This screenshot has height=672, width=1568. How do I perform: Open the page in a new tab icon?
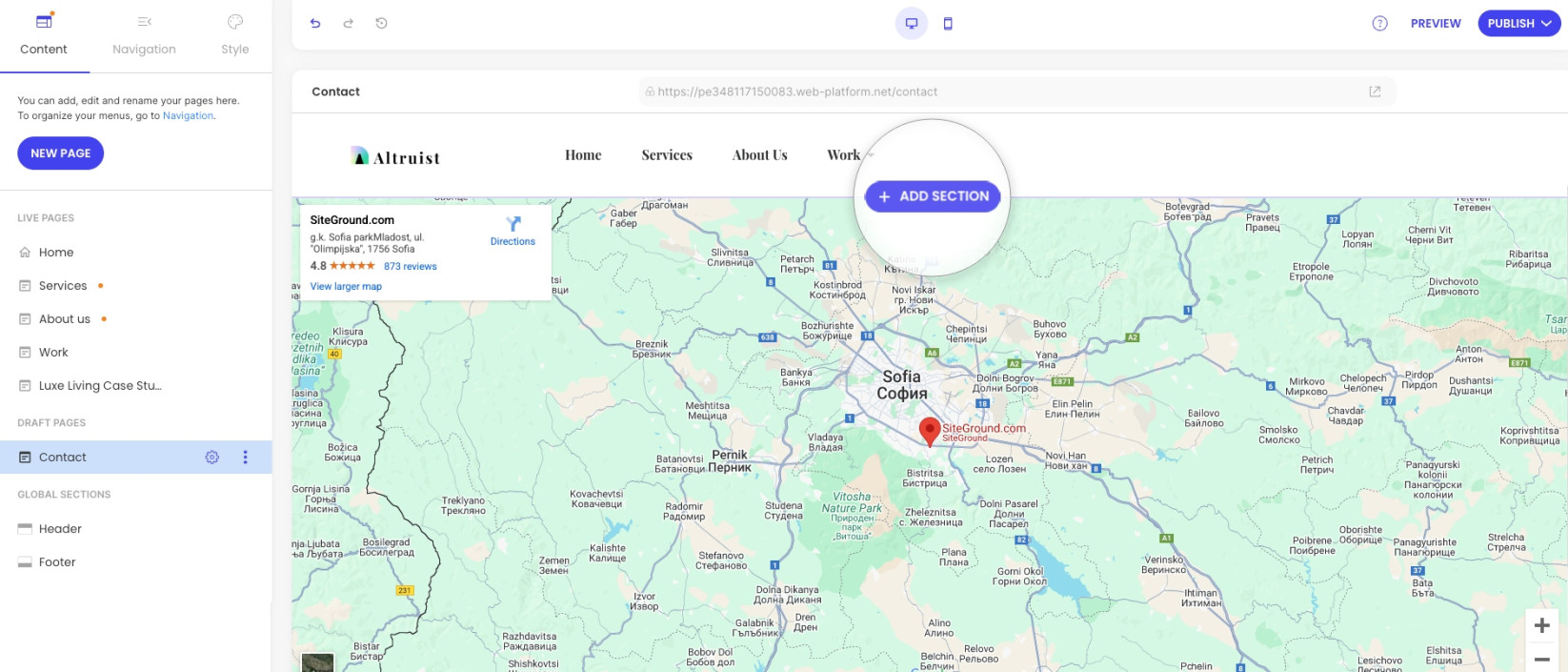click(x=1375, y=92)
